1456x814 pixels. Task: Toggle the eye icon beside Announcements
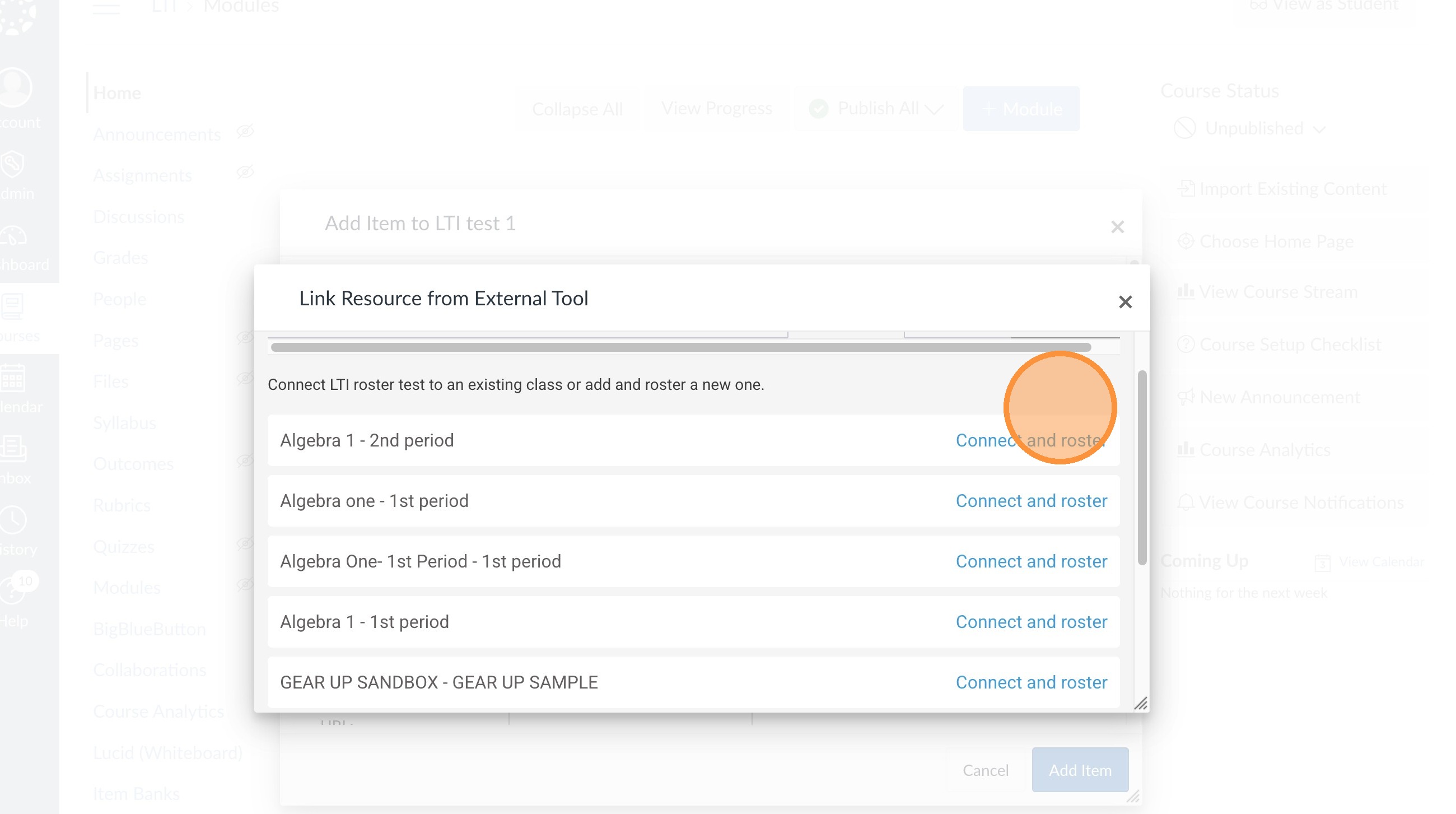[245, 132]
